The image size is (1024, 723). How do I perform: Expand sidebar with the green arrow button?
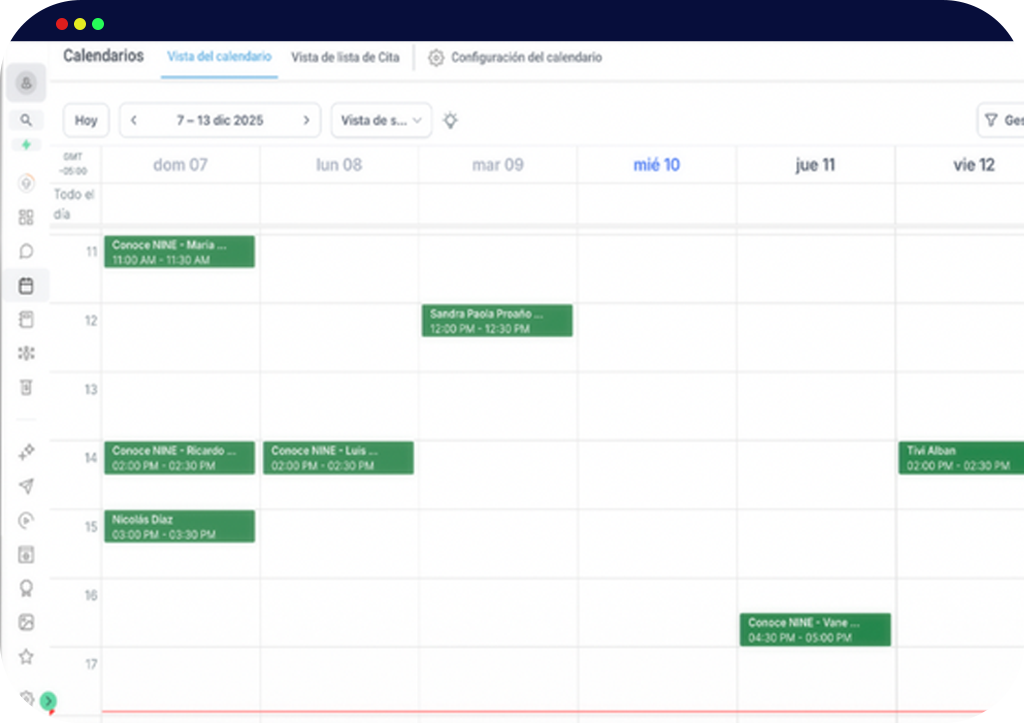point(48,702)
